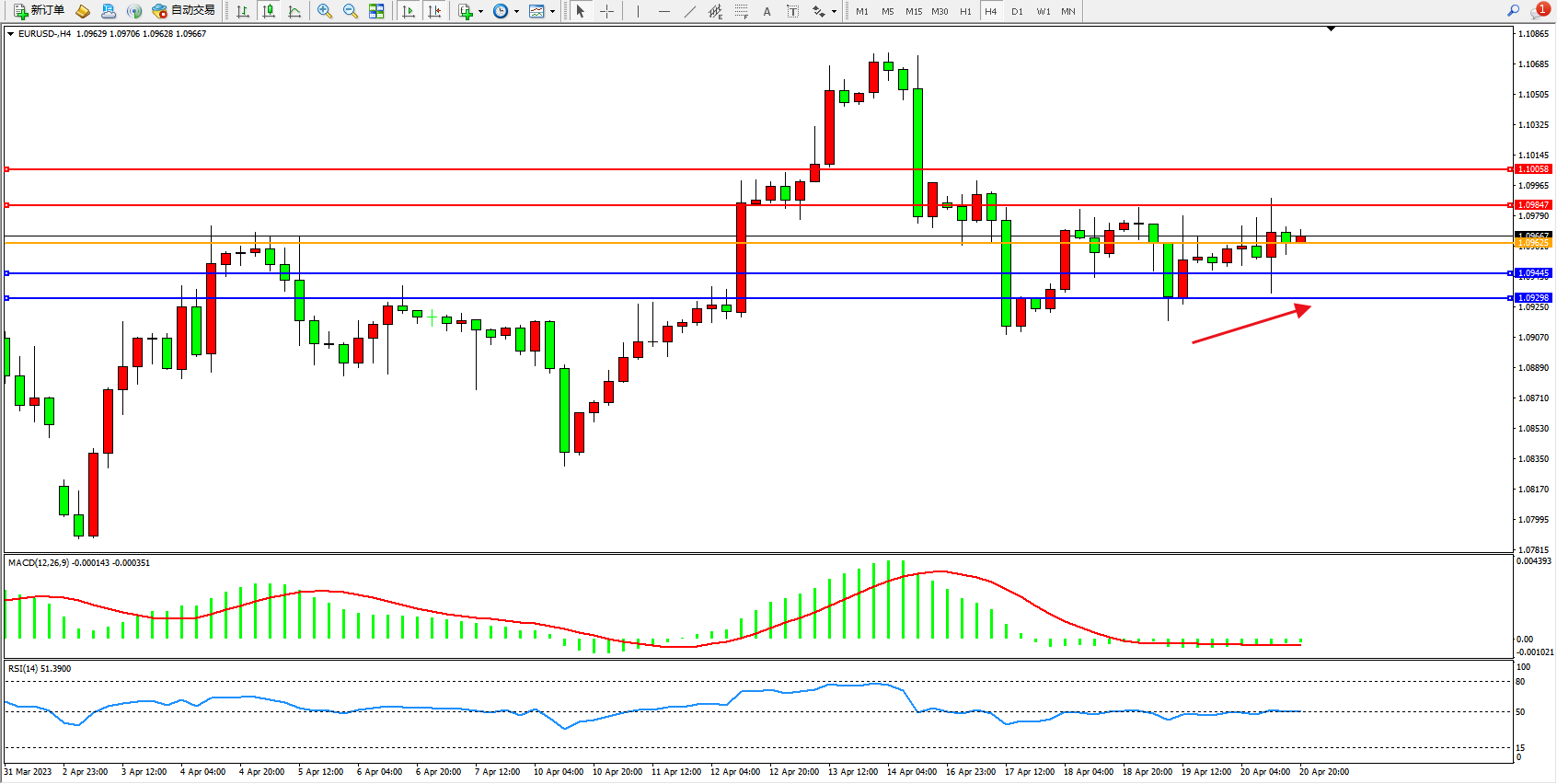
Task: Click the red arrow drawn on chart
Action: coord(1251,325)
